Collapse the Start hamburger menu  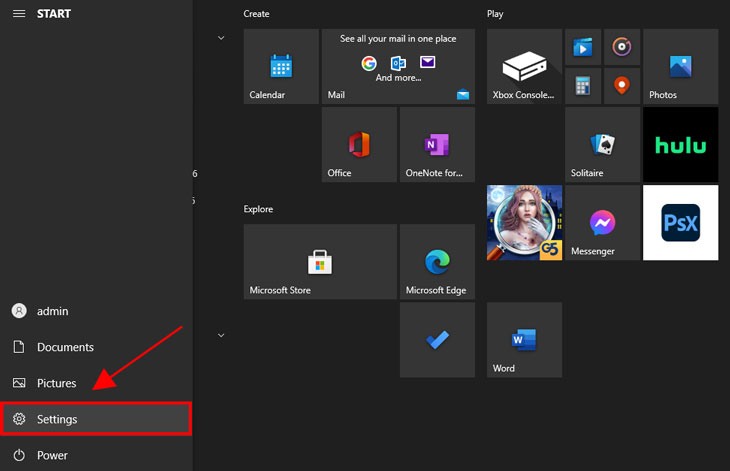[17, 14]
